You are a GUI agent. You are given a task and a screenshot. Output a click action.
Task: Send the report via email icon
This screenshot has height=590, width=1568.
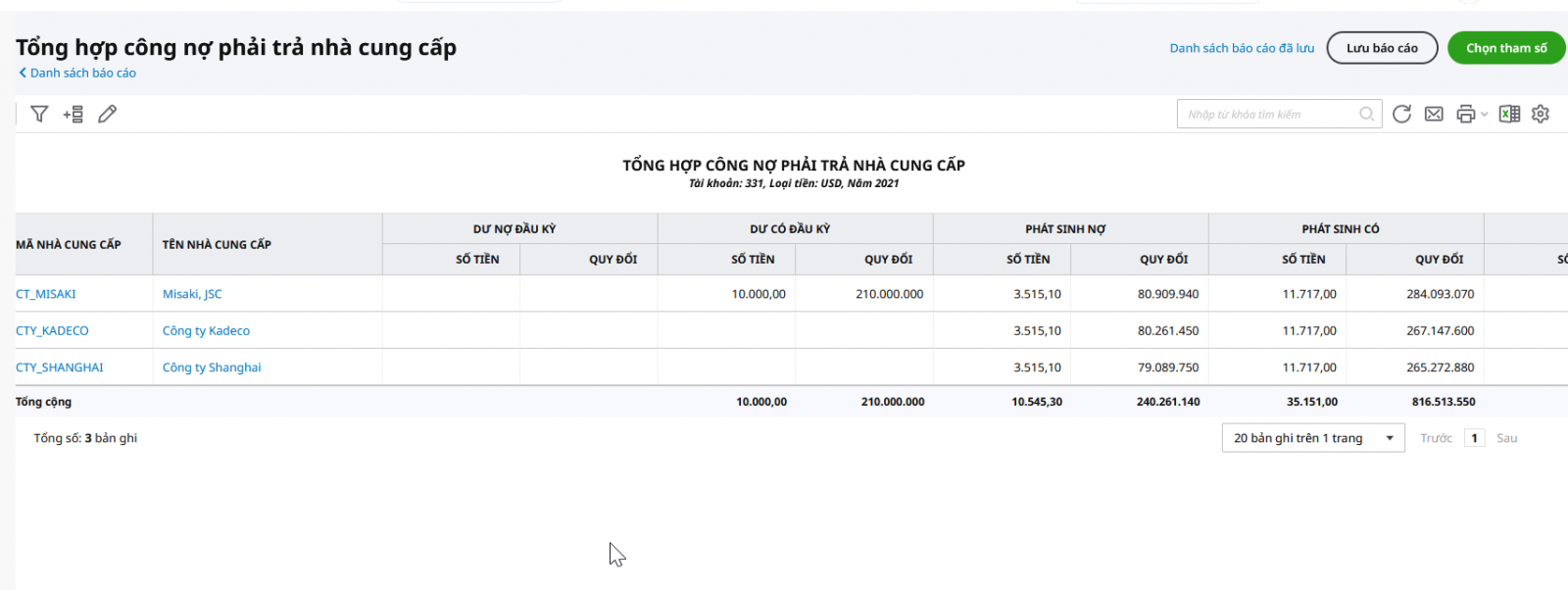(1434, 115)
